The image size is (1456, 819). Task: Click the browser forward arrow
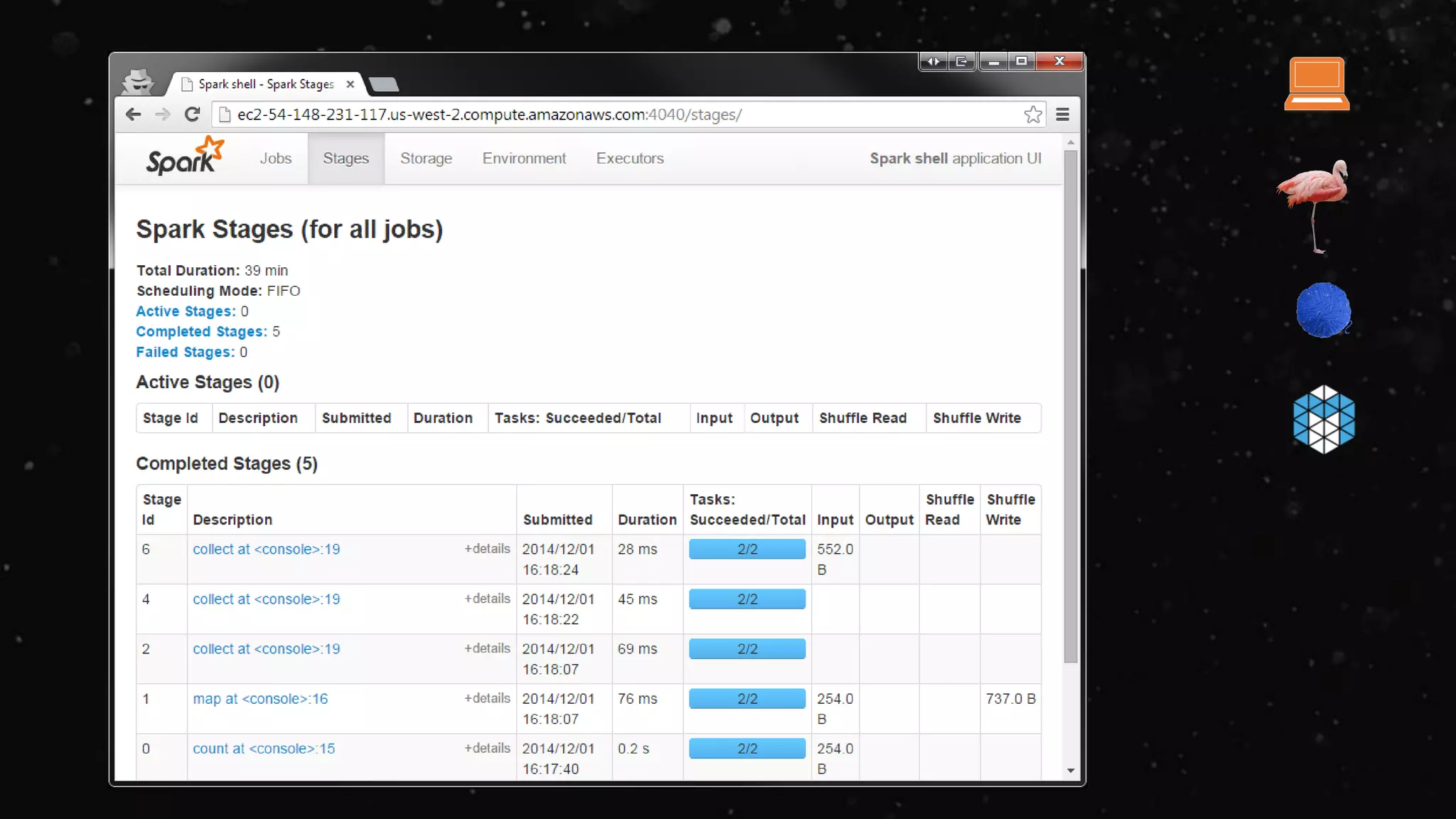[163, 114]
